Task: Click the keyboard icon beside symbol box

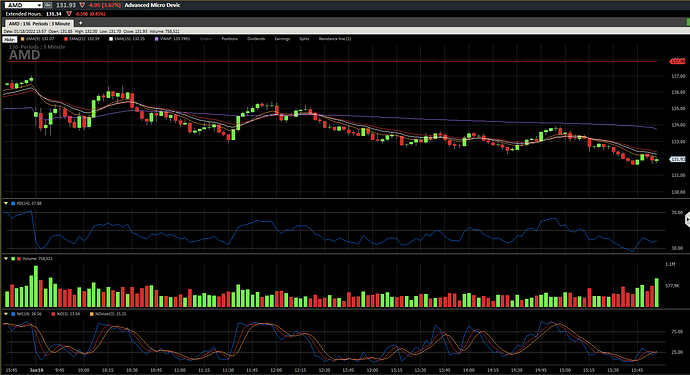Action: (x=48, y=5)
